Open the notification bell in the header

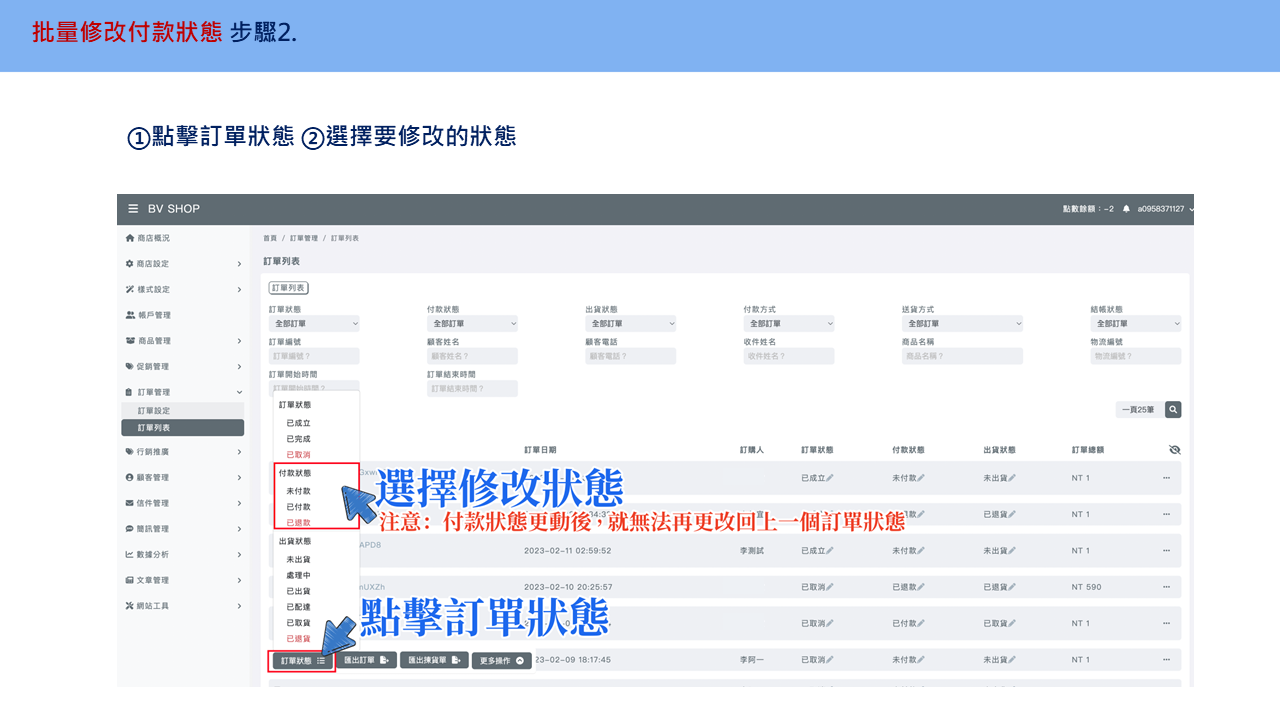(x=1126, y=209)
